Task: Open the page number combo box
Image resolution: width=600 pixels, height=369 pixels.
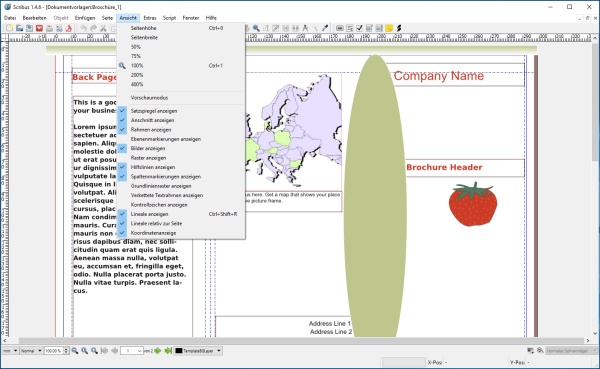Action: point(132,351)
